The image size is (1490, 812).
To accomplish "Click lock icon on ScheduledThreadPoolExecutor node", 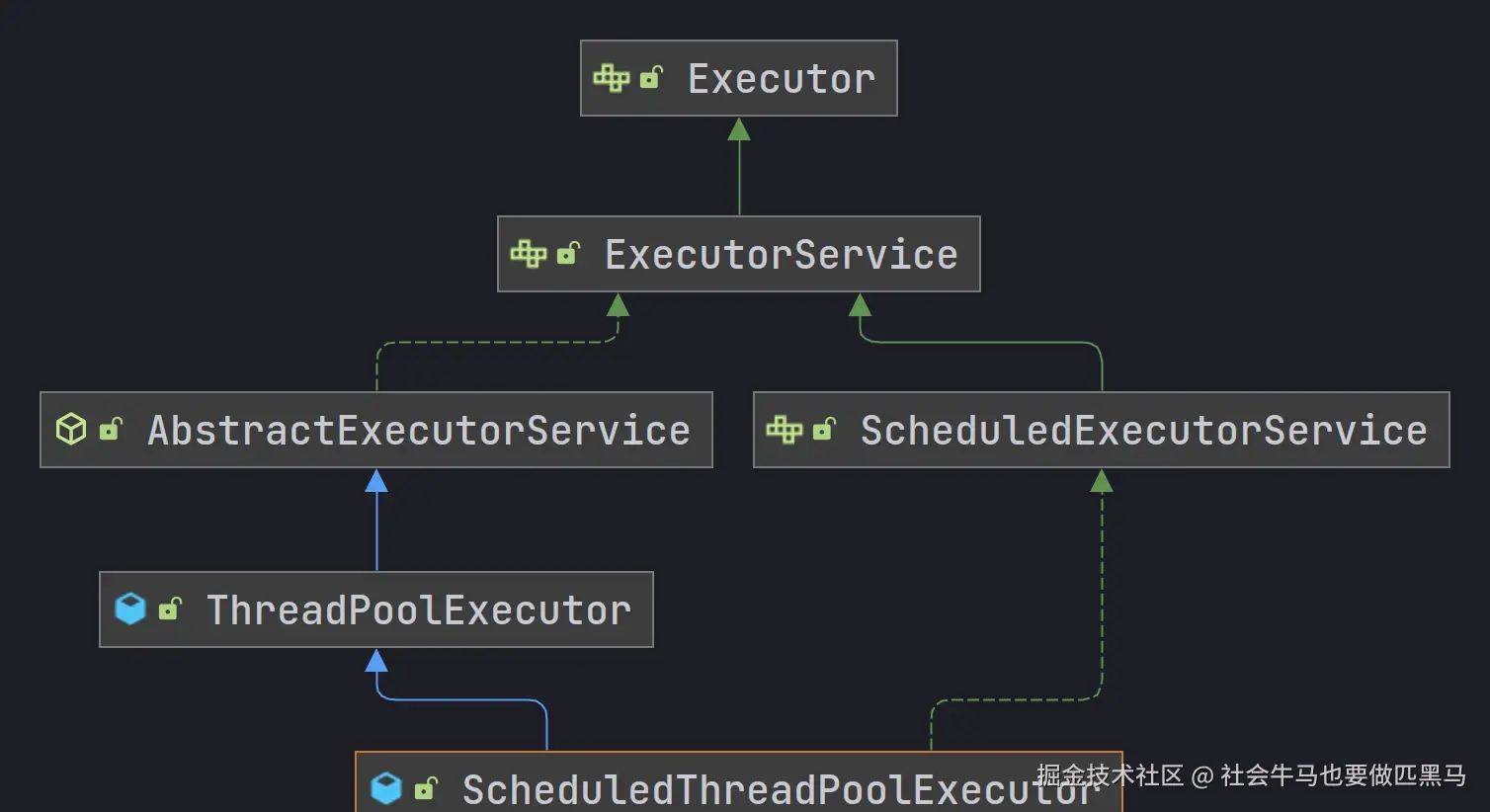I will point(426,788).
